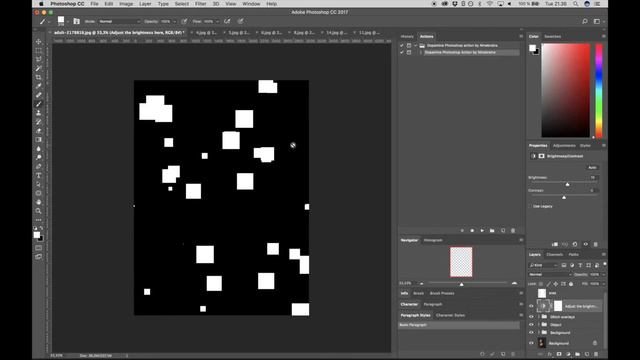The width and height of the screenshot is (640, 360).
Task: Click the rainbow hue strip
Action: click(x=599, y=91)
